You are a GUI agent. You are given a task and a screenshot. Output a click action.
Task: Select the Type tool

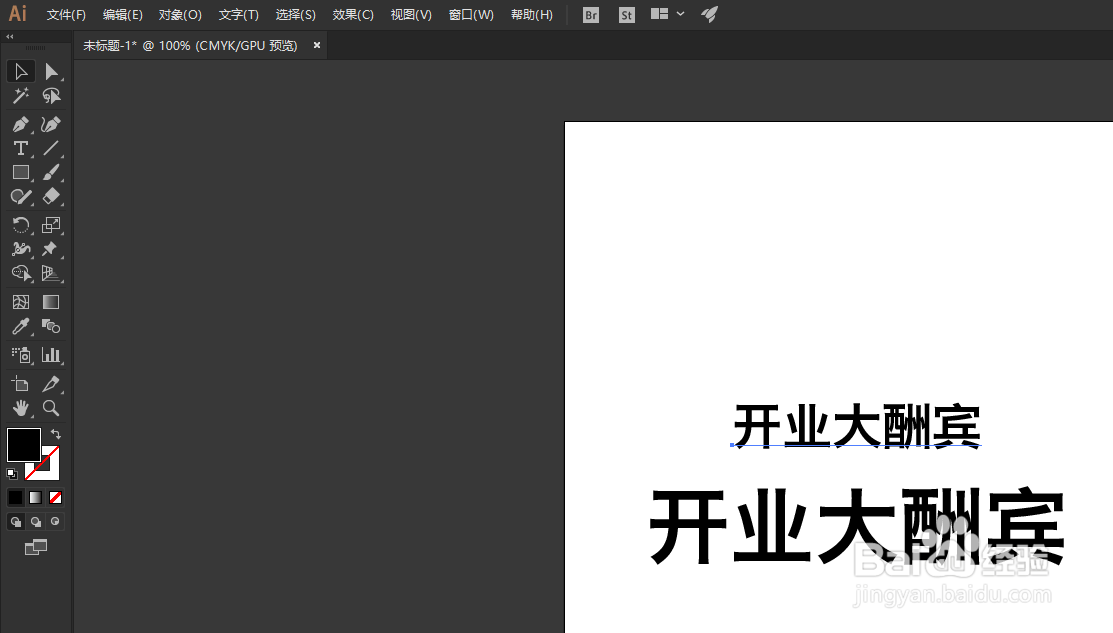pos(20,148)
